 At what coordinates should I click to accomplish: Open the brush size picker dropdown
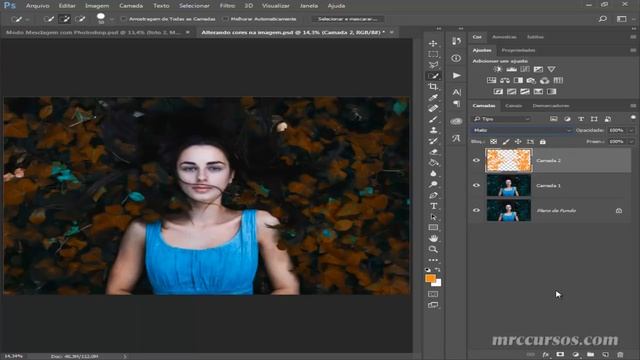coord(111,19)
